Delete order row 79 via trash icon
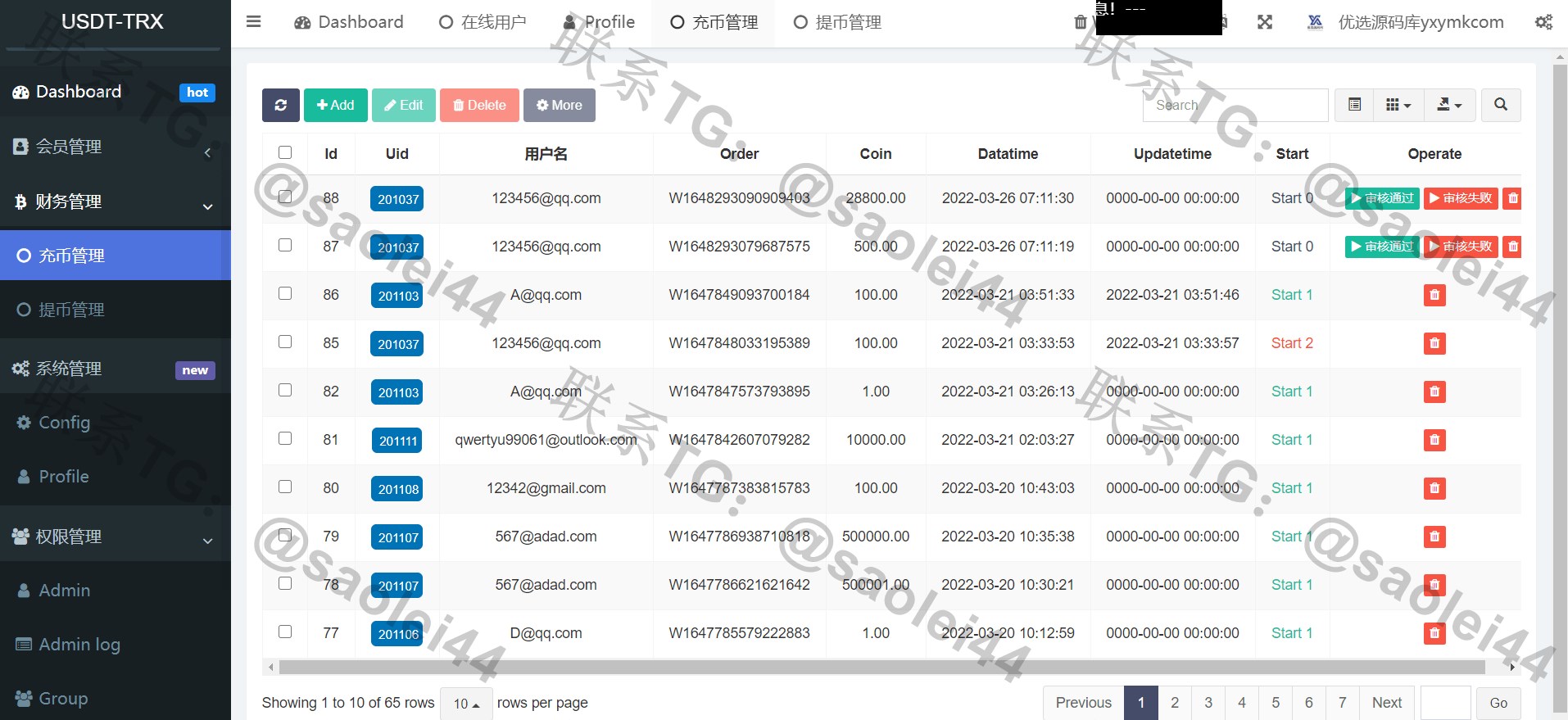This screenshot has width=1568, height=720. [1434, 537]
